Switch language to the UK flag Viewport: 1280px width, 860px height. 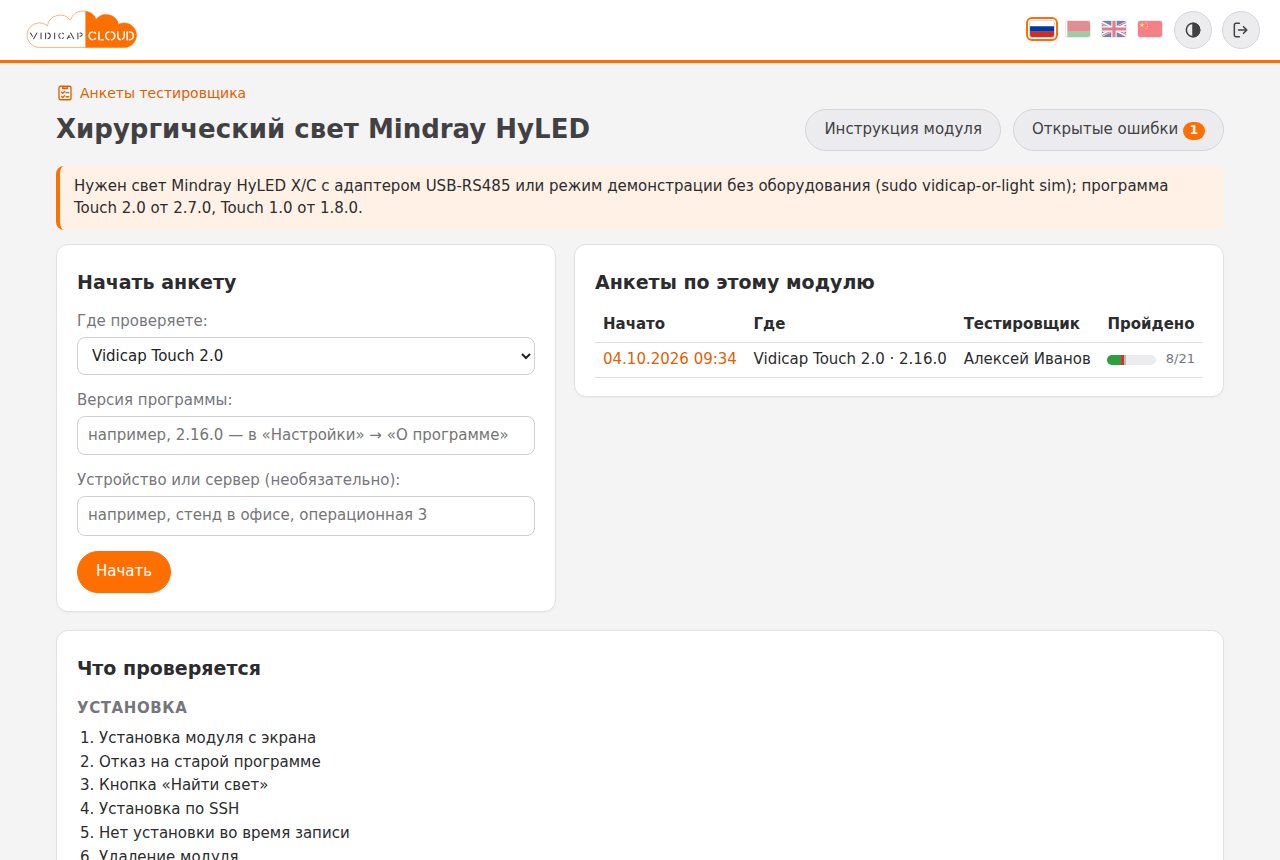pyautogui.click(x=1114, y=29)
